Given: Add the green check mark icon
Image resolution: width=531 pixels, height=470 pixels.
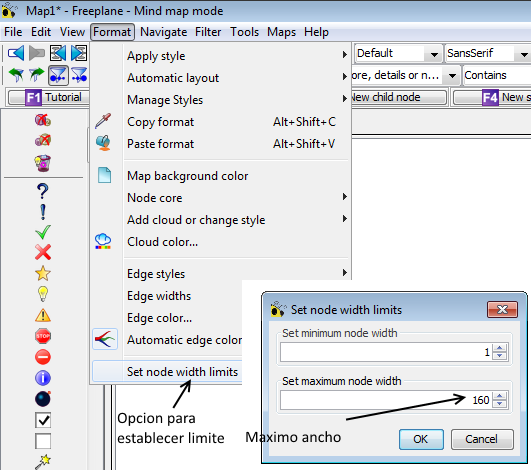Looking at the screenshot, I should (43, 232).
